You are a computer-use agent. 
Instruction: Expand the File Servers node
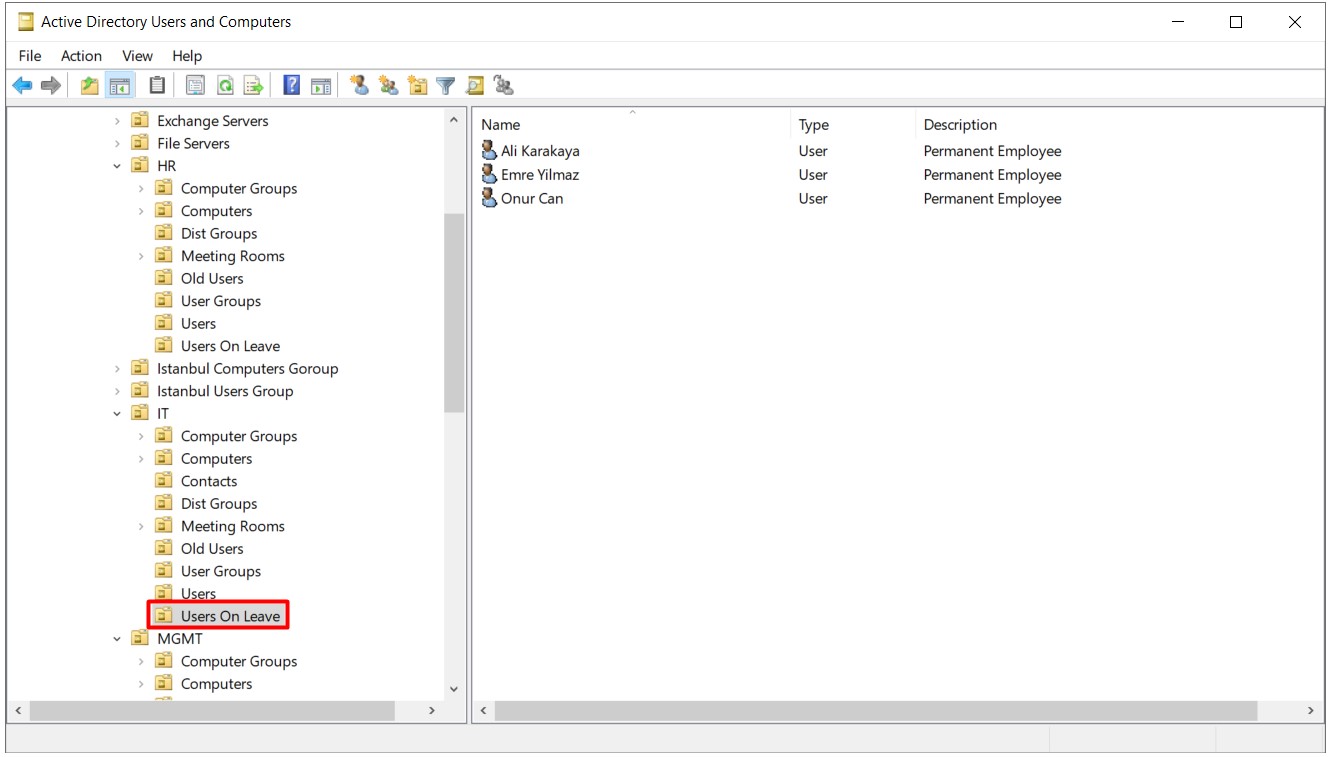(x=117, y=143)
